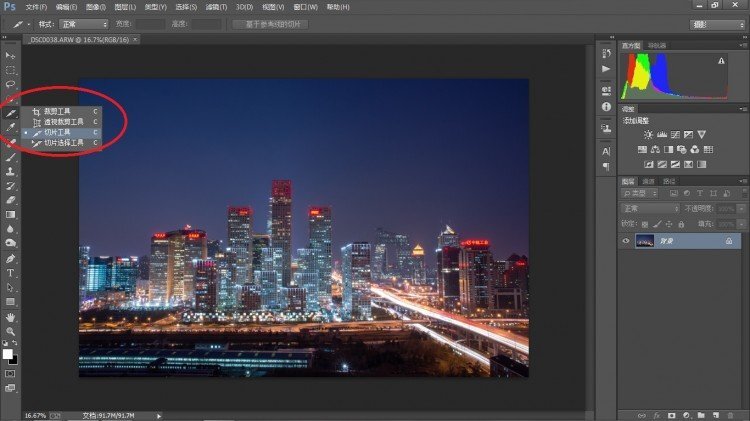Select the Rectangular Marquee tool

11,70
